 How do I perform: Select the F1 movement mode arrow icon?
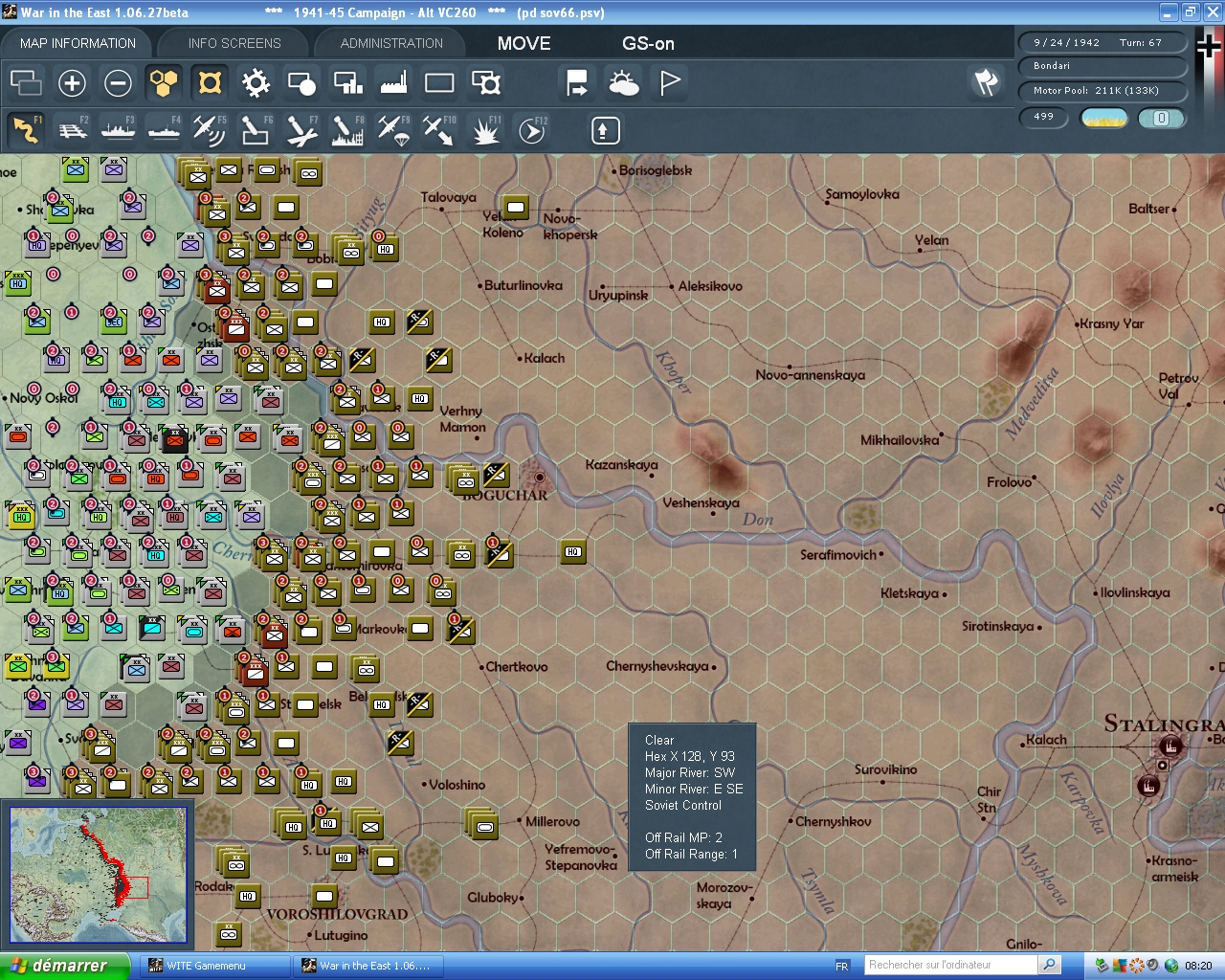(x=26, y=130)
